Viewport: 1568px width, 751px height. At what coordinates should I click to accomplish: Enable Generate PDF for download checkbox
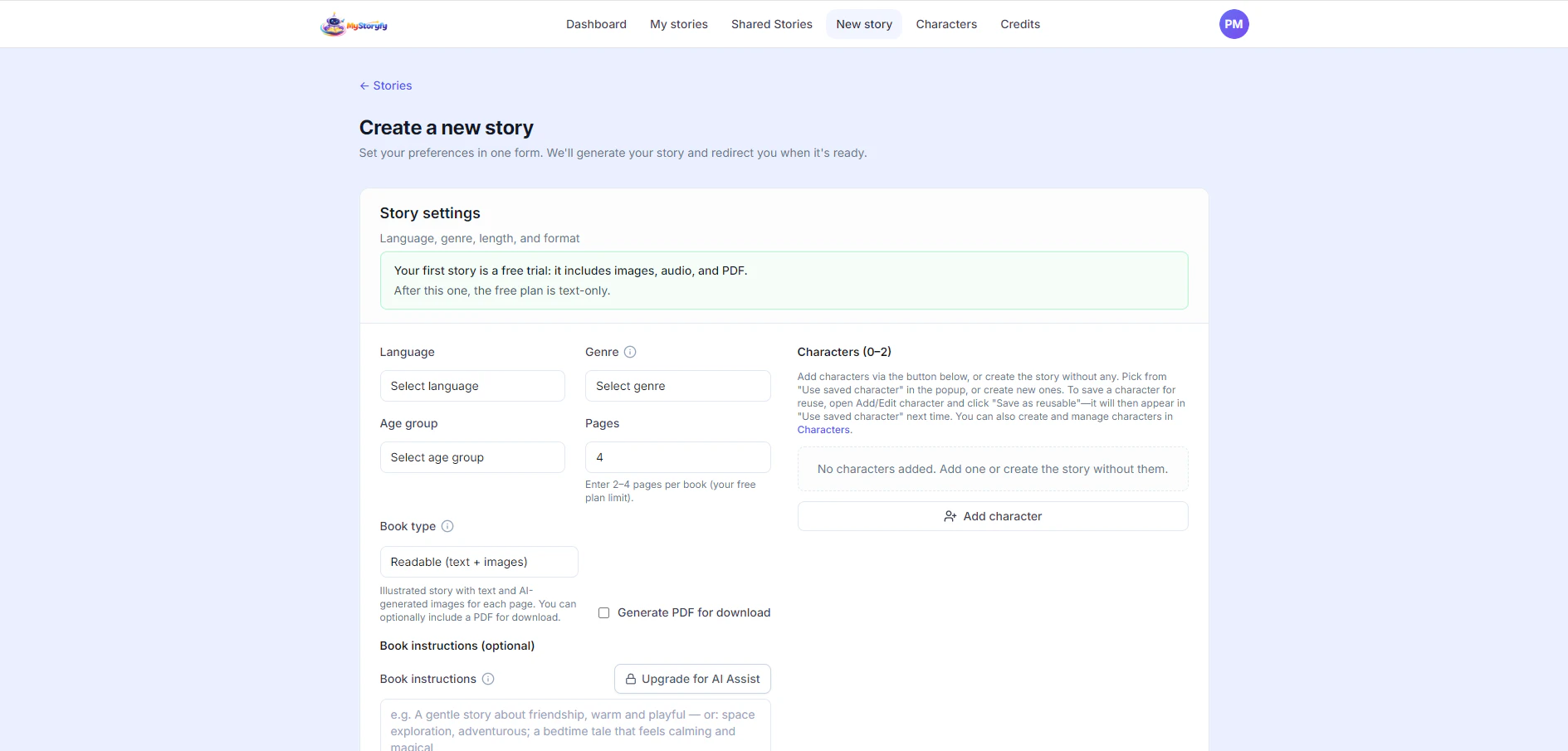(x=604, y=612)
